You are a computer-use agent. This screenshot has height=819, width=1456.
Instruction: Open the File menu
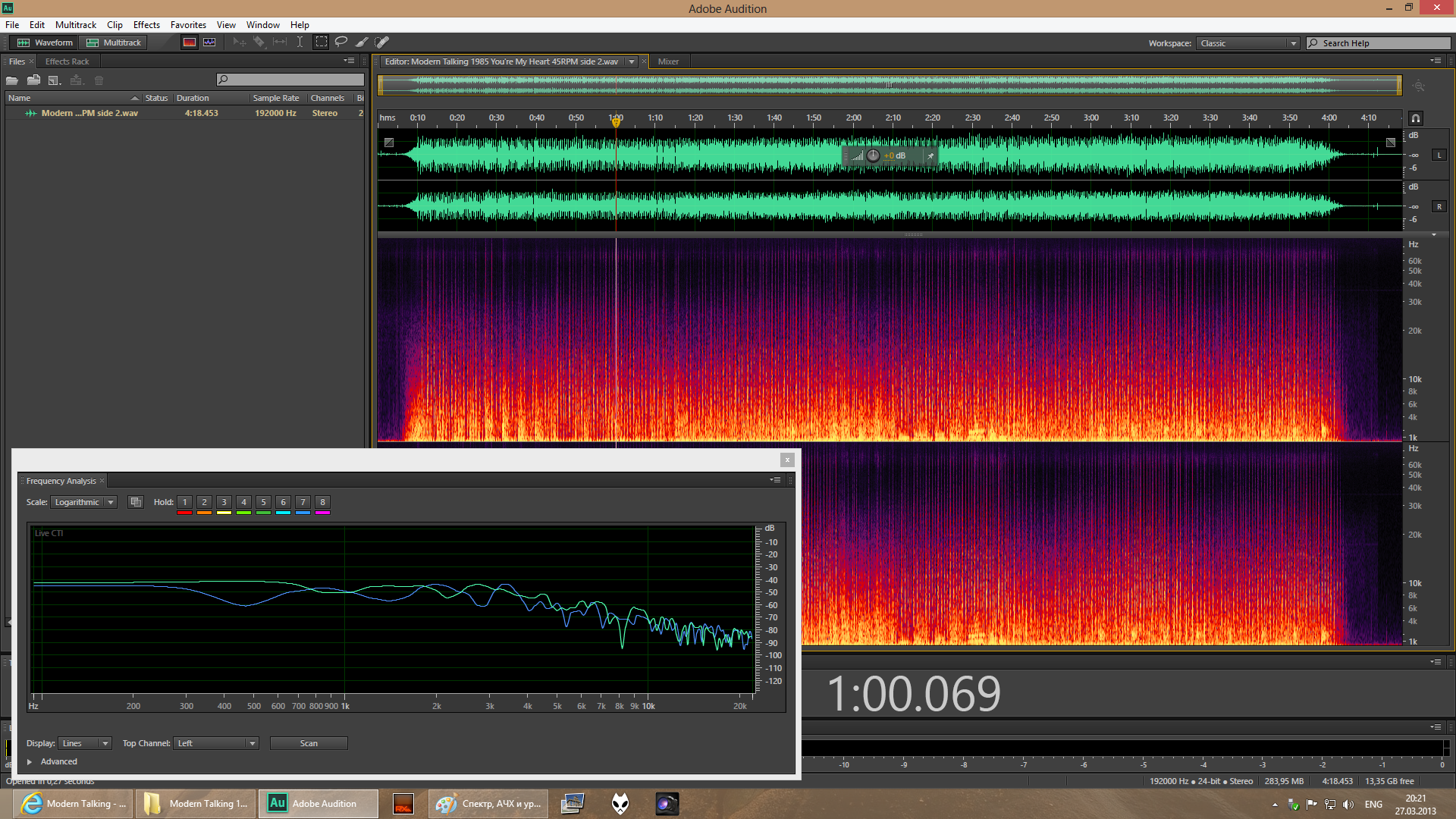(12, 25)
